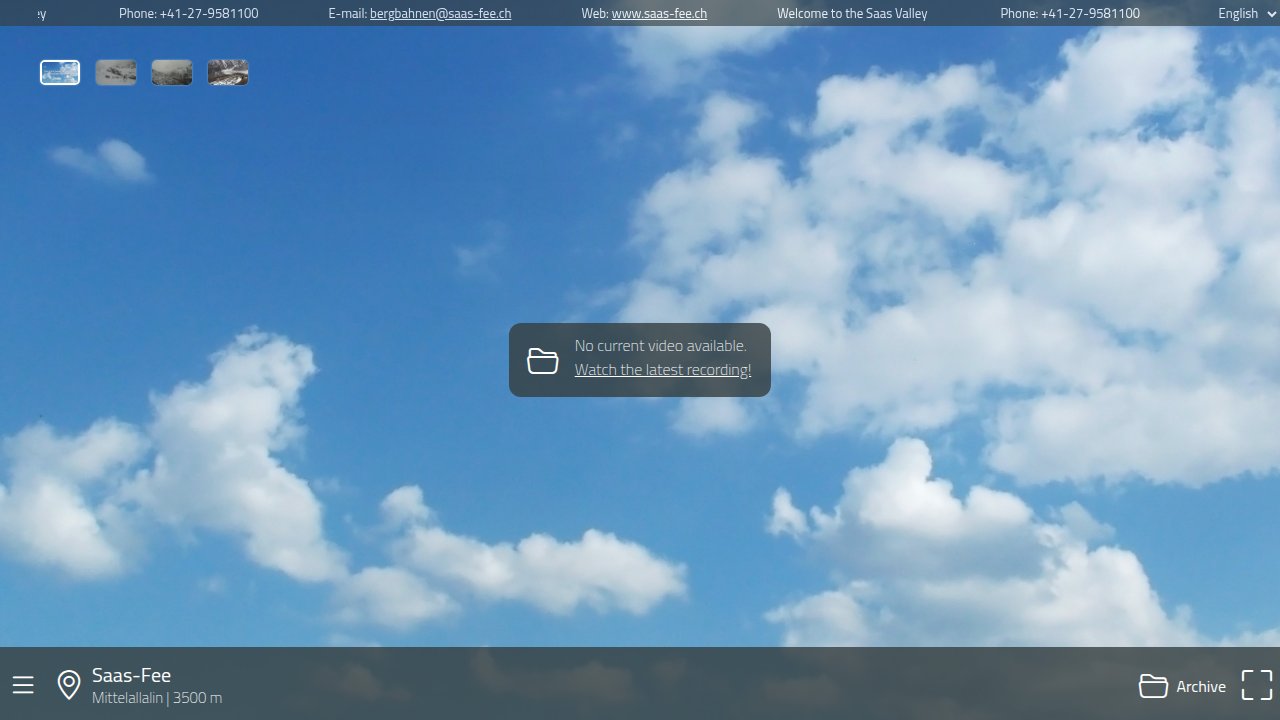Expand the English language dropdown
This screenshot has width=1280, height=720.
point(1238,14)
